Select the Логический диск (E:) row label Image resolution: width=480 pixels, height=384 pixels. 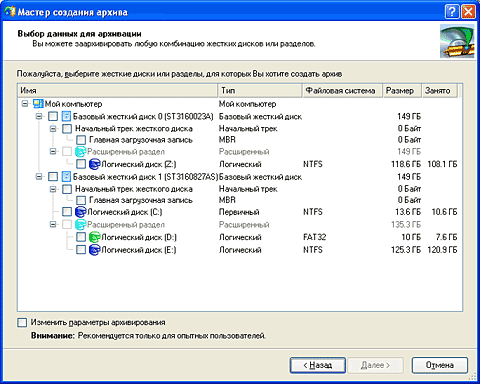139,250
